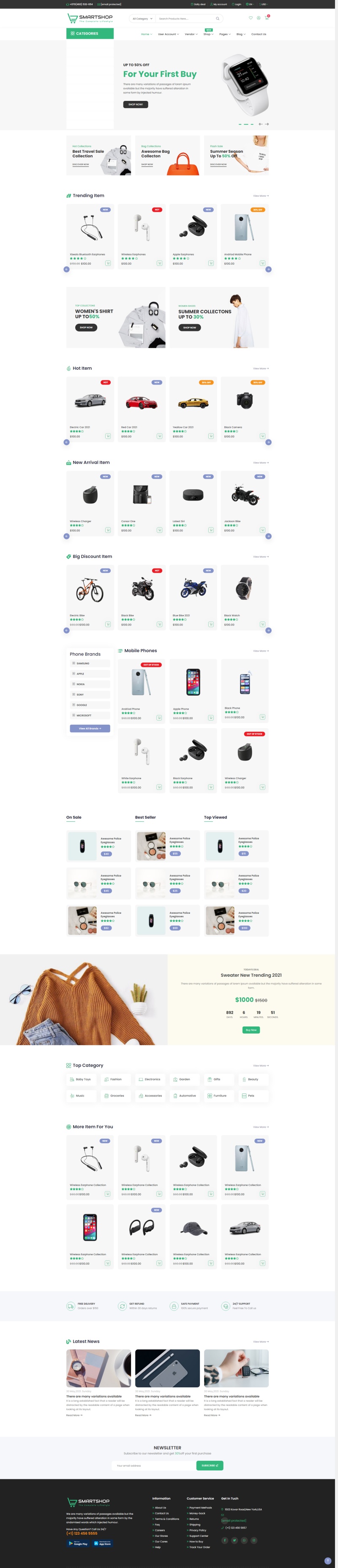This screenshot has width=338, height=1568.
Task: Add Black Camera to cart
Action: point(262,436)
